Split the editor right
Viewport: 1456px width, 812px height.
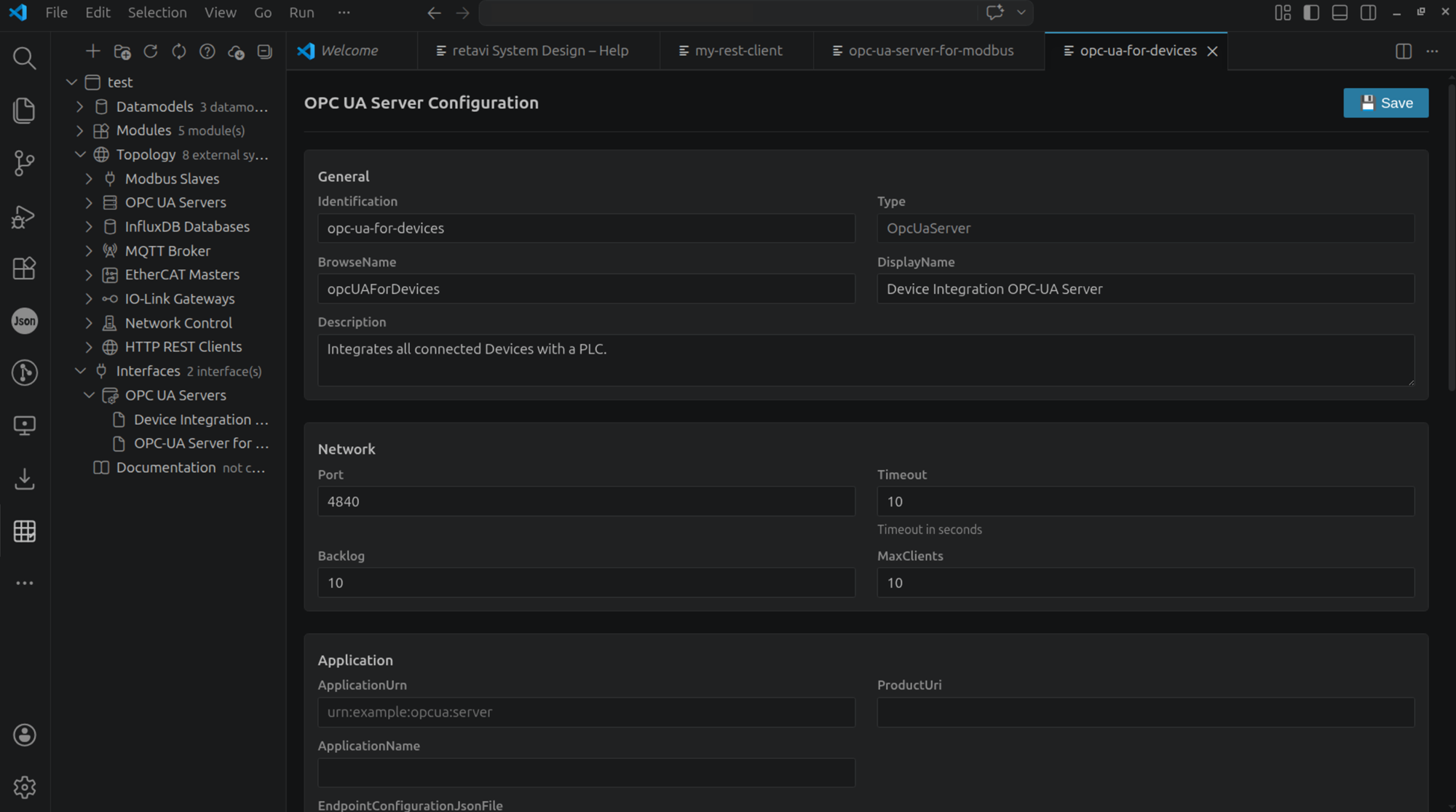pos(1404,51)
